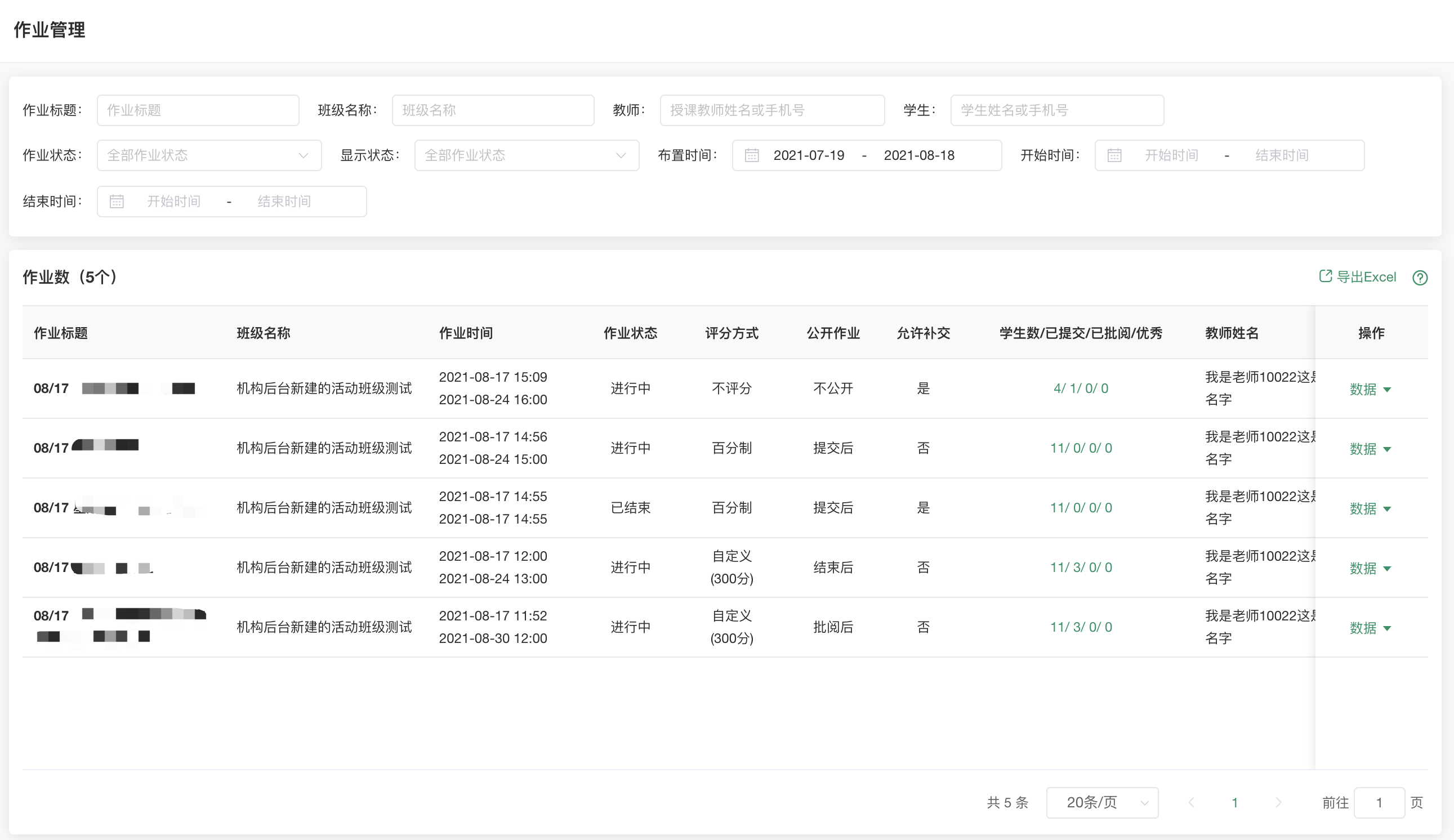Image resolution: width=1454 pixels, height=840 pixels.
Task: Click 结束时间 filter end date placeholder
Action: 284,202
